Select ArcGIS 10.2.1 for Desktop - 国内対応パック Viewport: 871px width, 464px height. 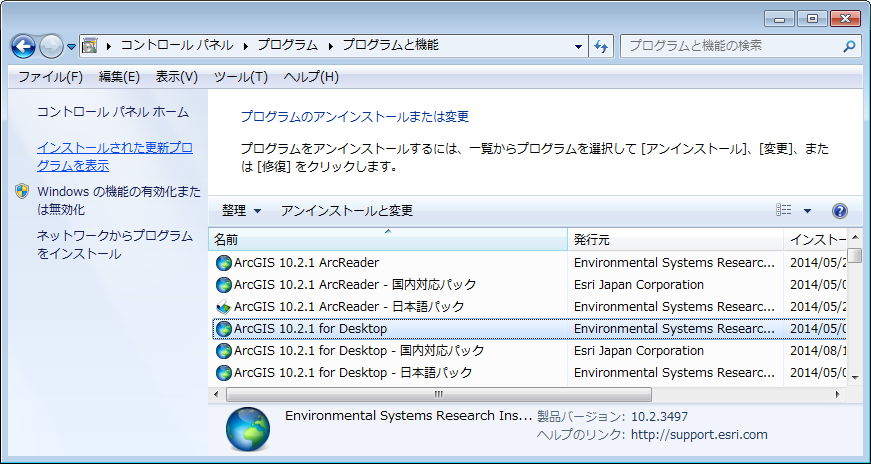point(530,351)
